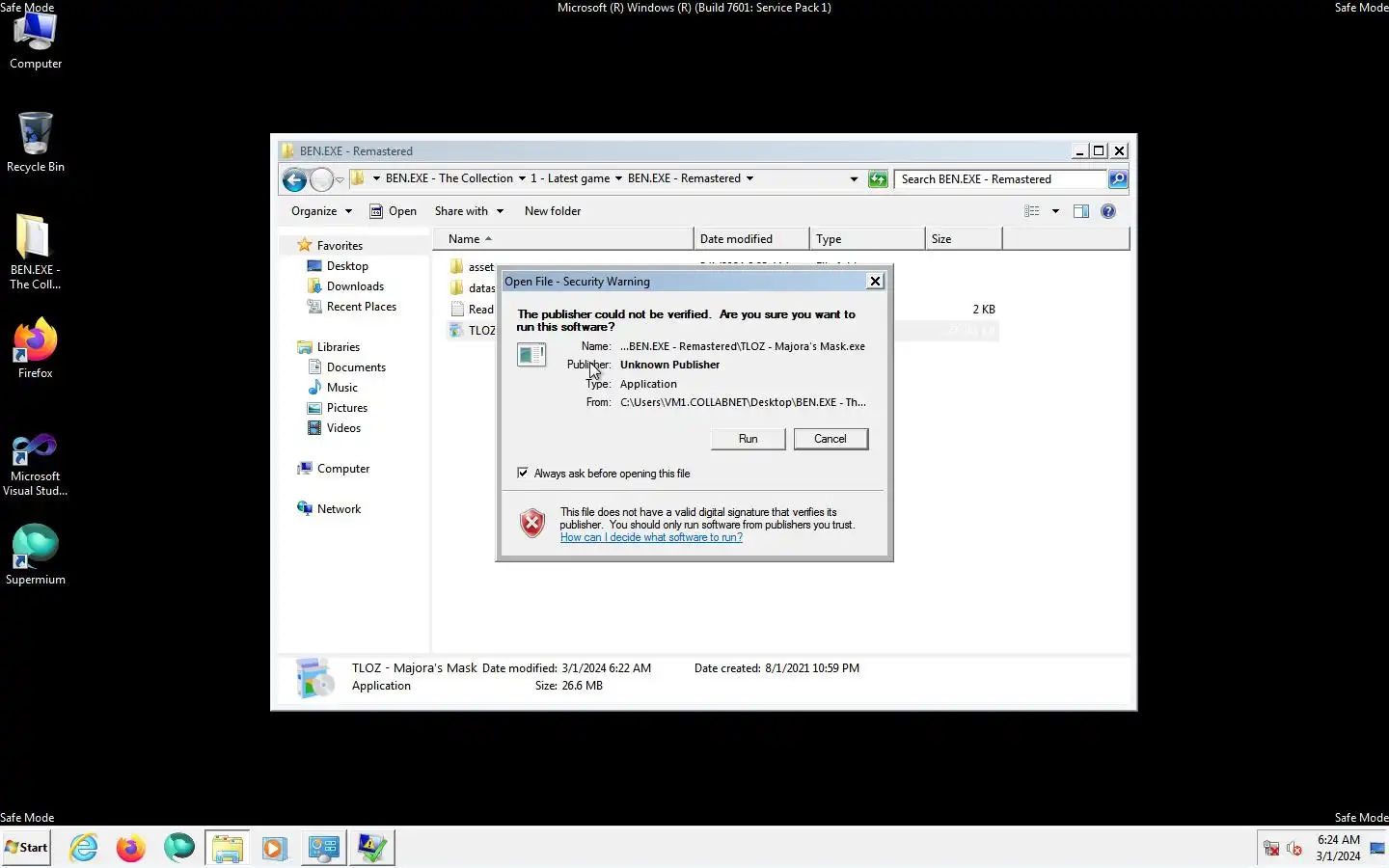The width and height of the screenshot is (1389, 868).
Task: Click the taskbar clock showing 6:24 AM
Action: click(x=1338, y=848)
